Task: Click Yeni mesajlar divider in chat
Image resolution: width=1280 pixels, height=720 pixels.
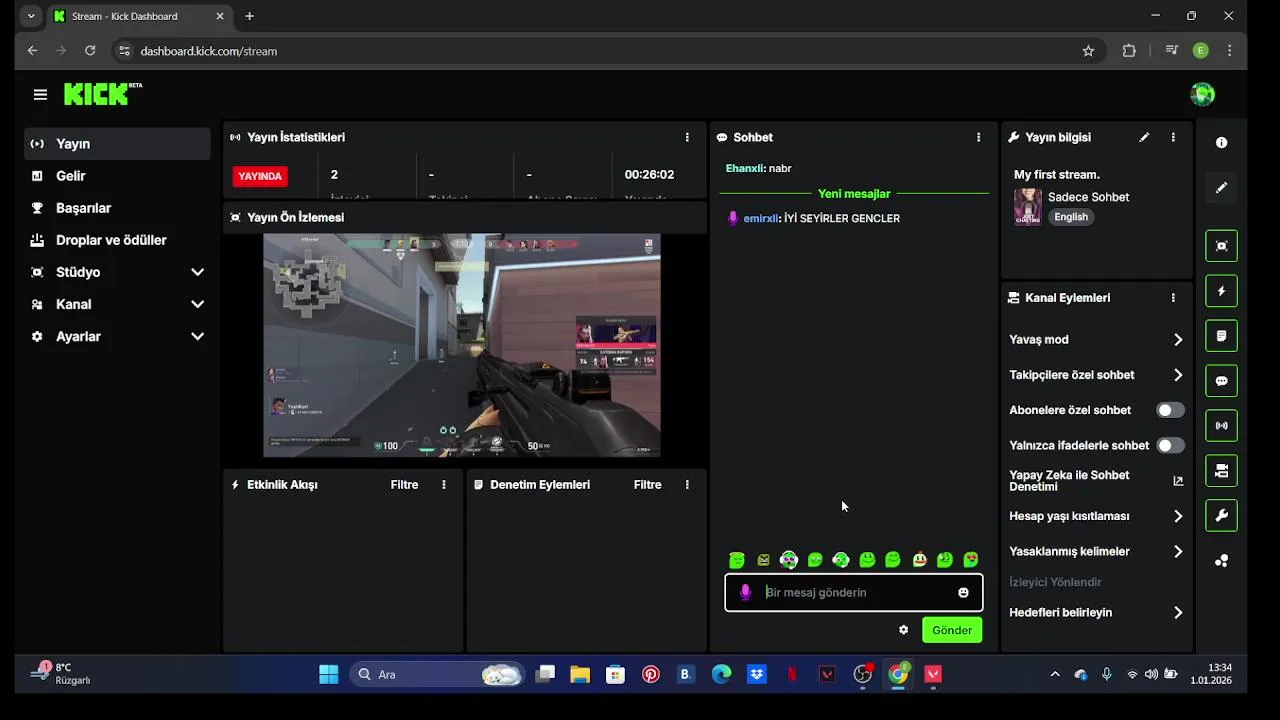Action: pyautogui.click(x=854, y=194)
